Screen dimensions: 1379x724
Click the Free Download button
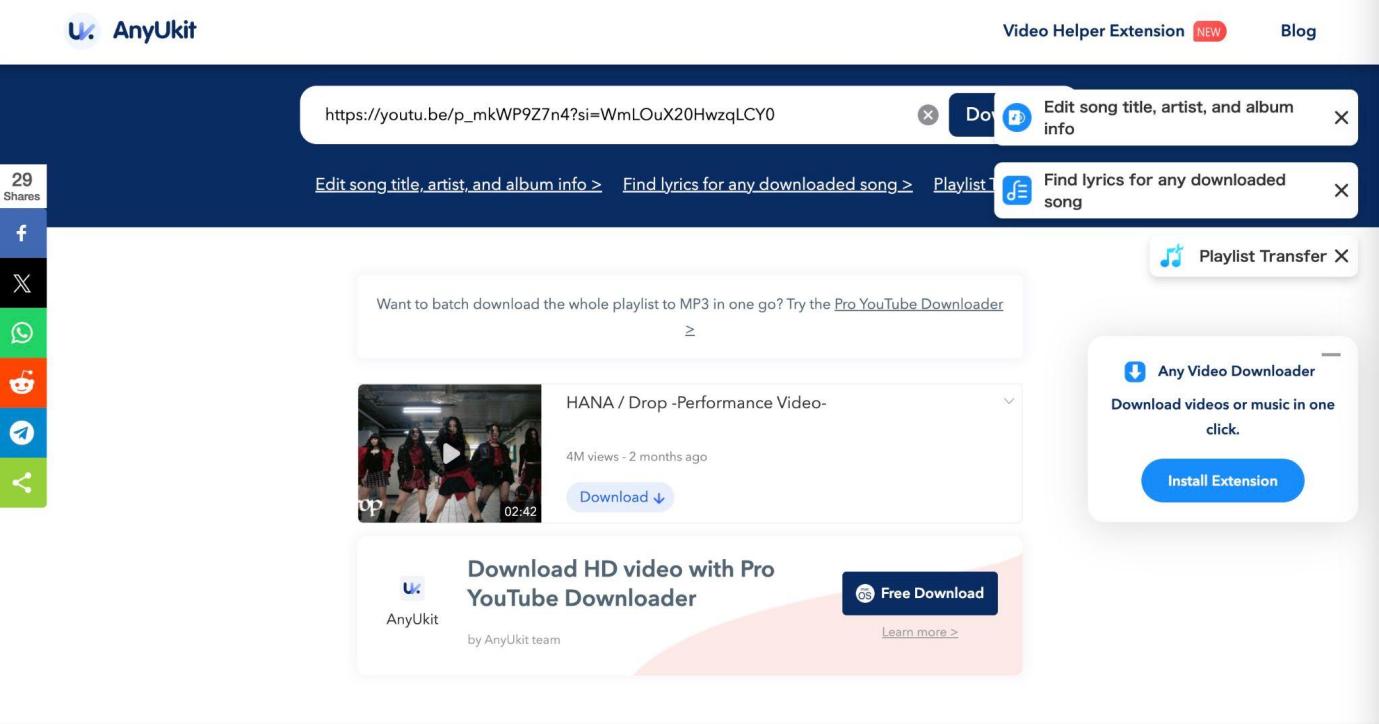[920, 593]
